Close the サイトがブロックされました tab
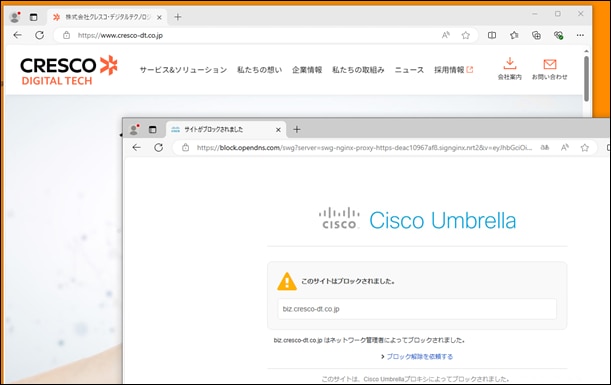This screenshot has width=611, height=385. coord(278,130)
